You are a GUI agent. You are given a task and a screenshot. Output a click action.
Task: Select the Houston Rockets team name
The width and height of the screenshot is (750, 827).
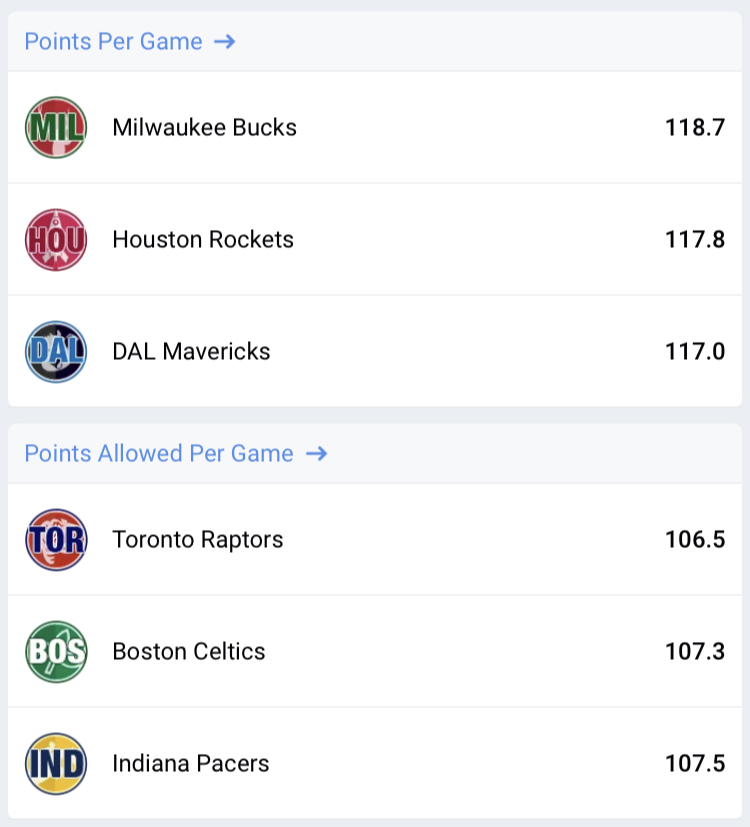pyautogui.click(x=203, y=240)
